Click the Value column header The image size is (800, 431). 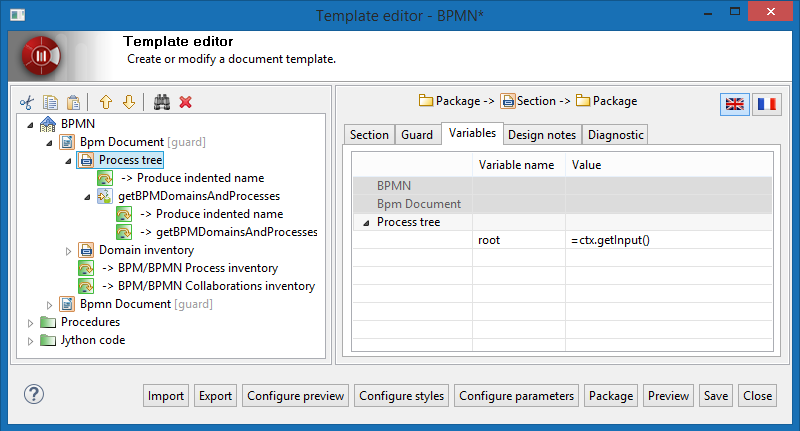click(669, 165)
